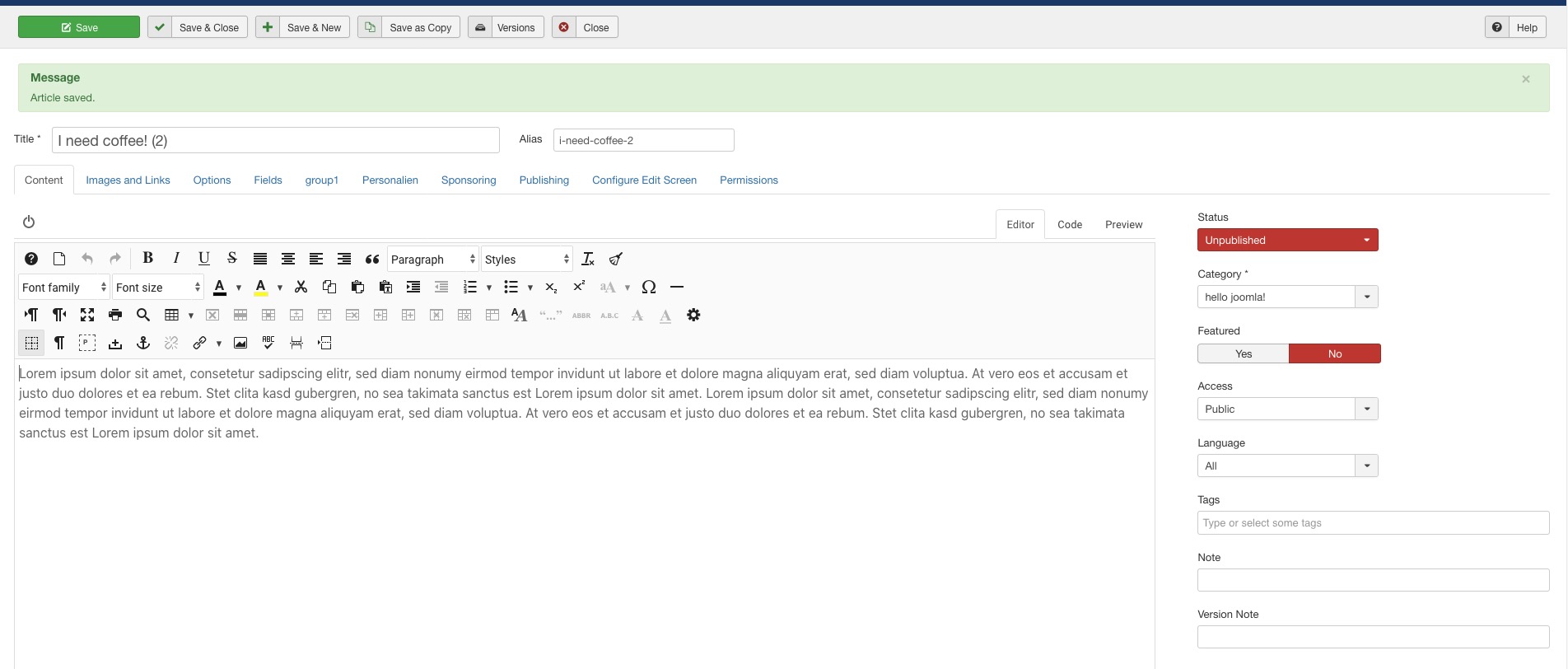Open the Styles dropdown
This screenshot has height=669, width=1568.
[527, 259]
